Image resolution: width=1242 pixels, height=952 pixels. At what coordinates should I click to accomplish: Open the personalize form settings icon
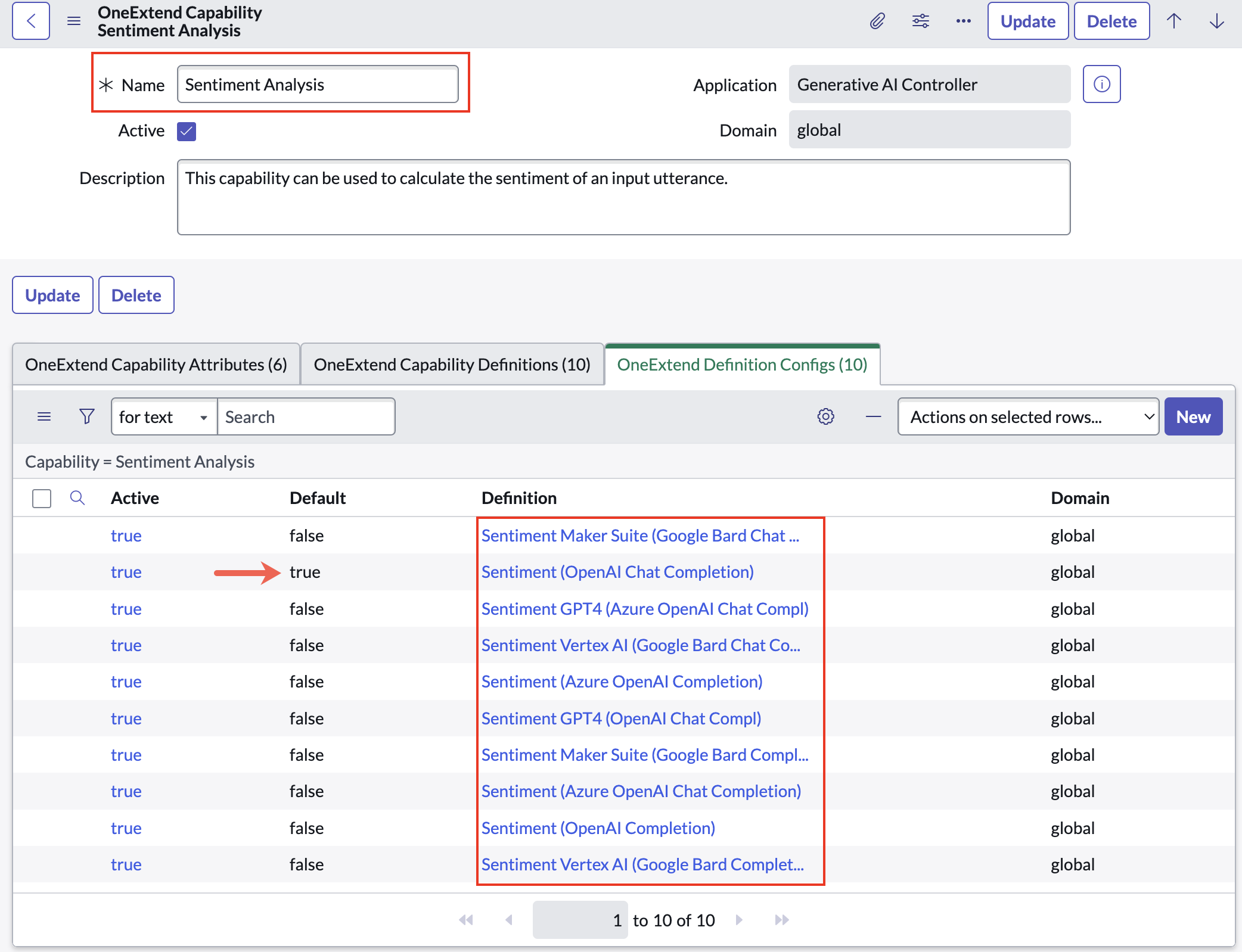921,21
